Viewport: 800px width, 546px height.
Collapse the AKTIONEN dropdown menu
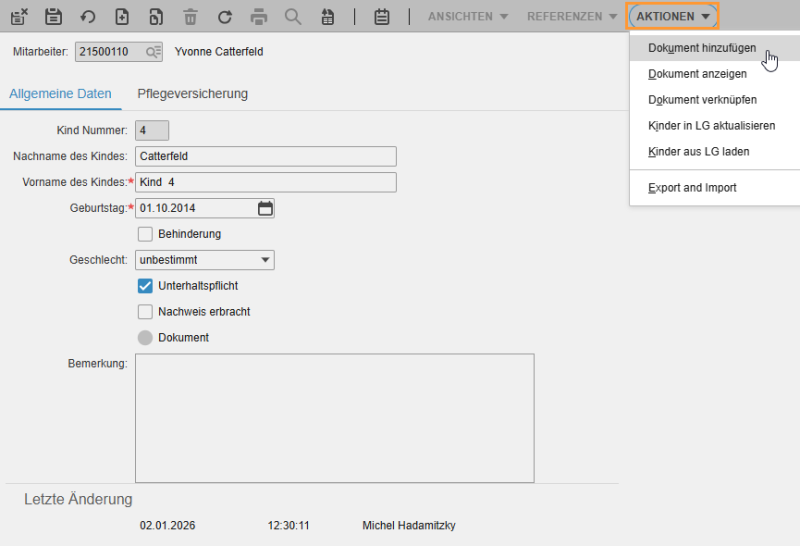pyautogui.click(x=672, y=16)
